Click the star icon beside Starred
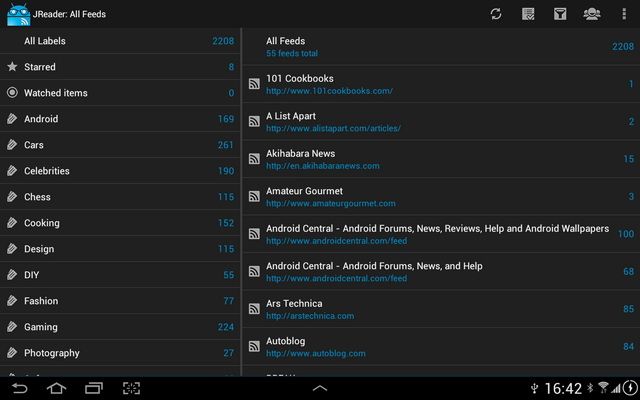640x400 pixels. 12,67
